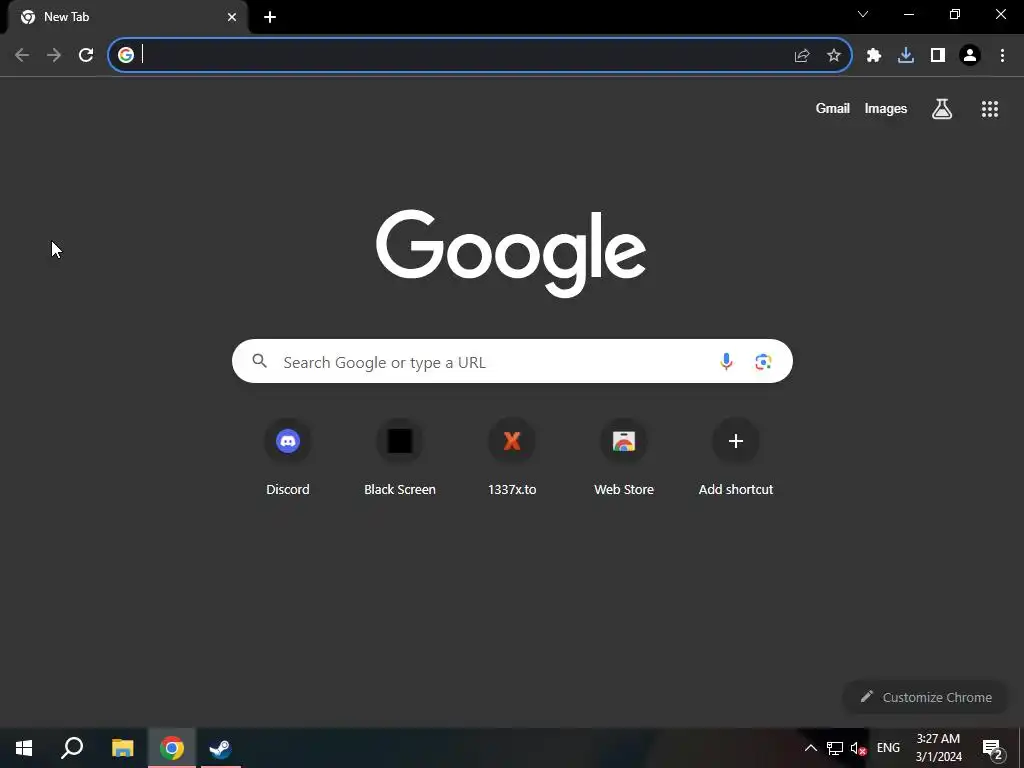Reload the page with the refresh icon
Screen dimensions: 1024x768
[86, 55]
